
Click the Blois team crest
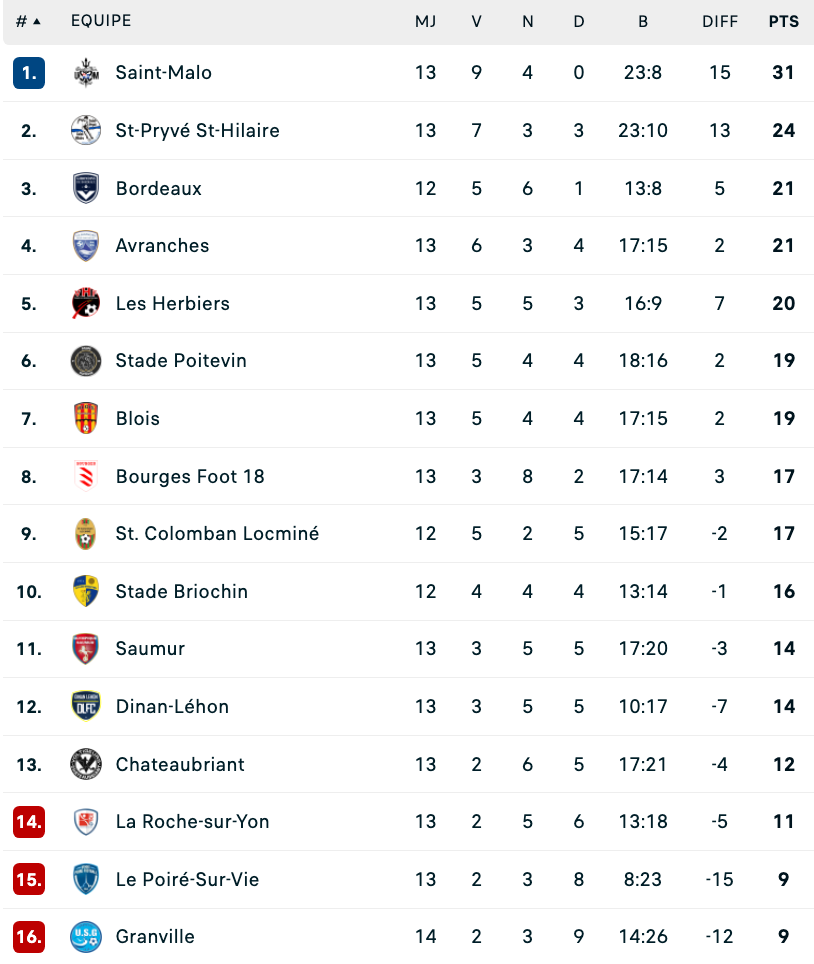point(86,418)
